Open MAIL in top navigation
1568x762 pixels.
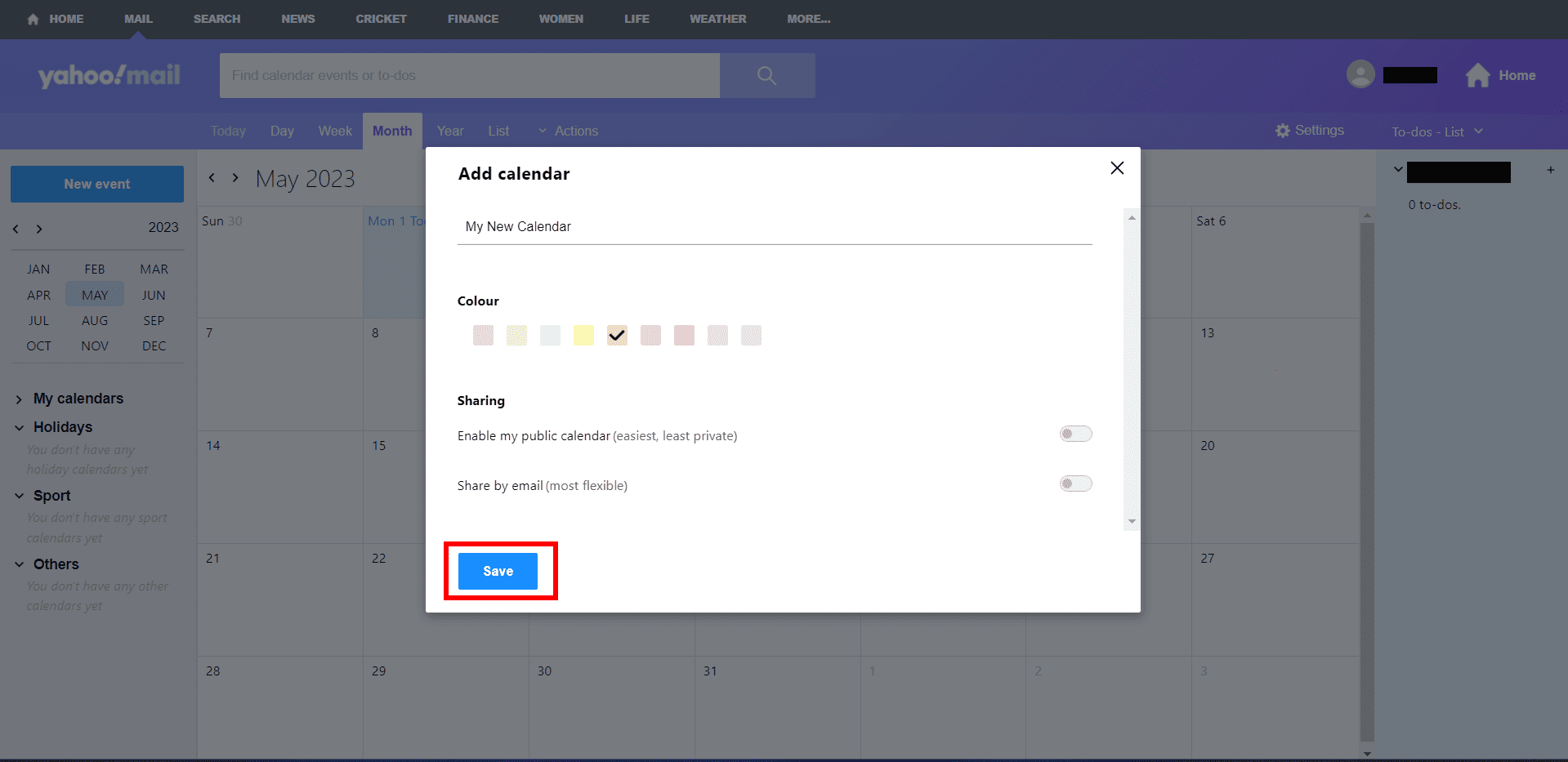138,19
